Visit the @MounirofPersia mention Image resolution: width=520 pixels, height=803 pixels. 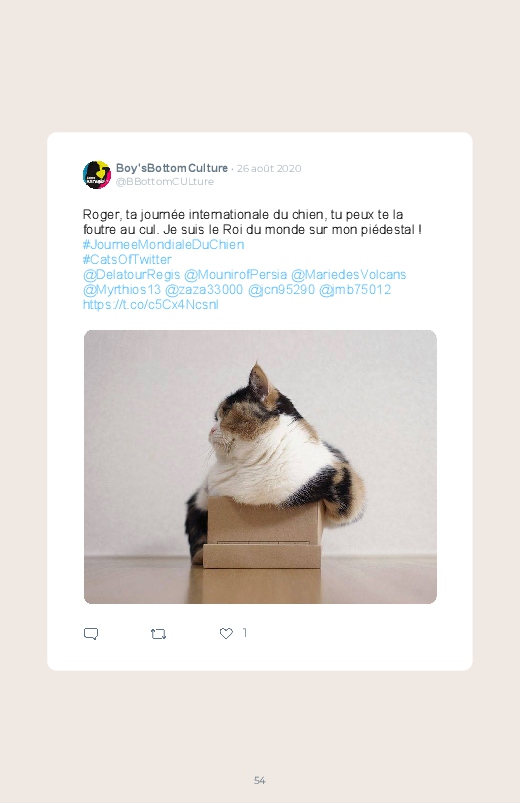coord(235,274)
